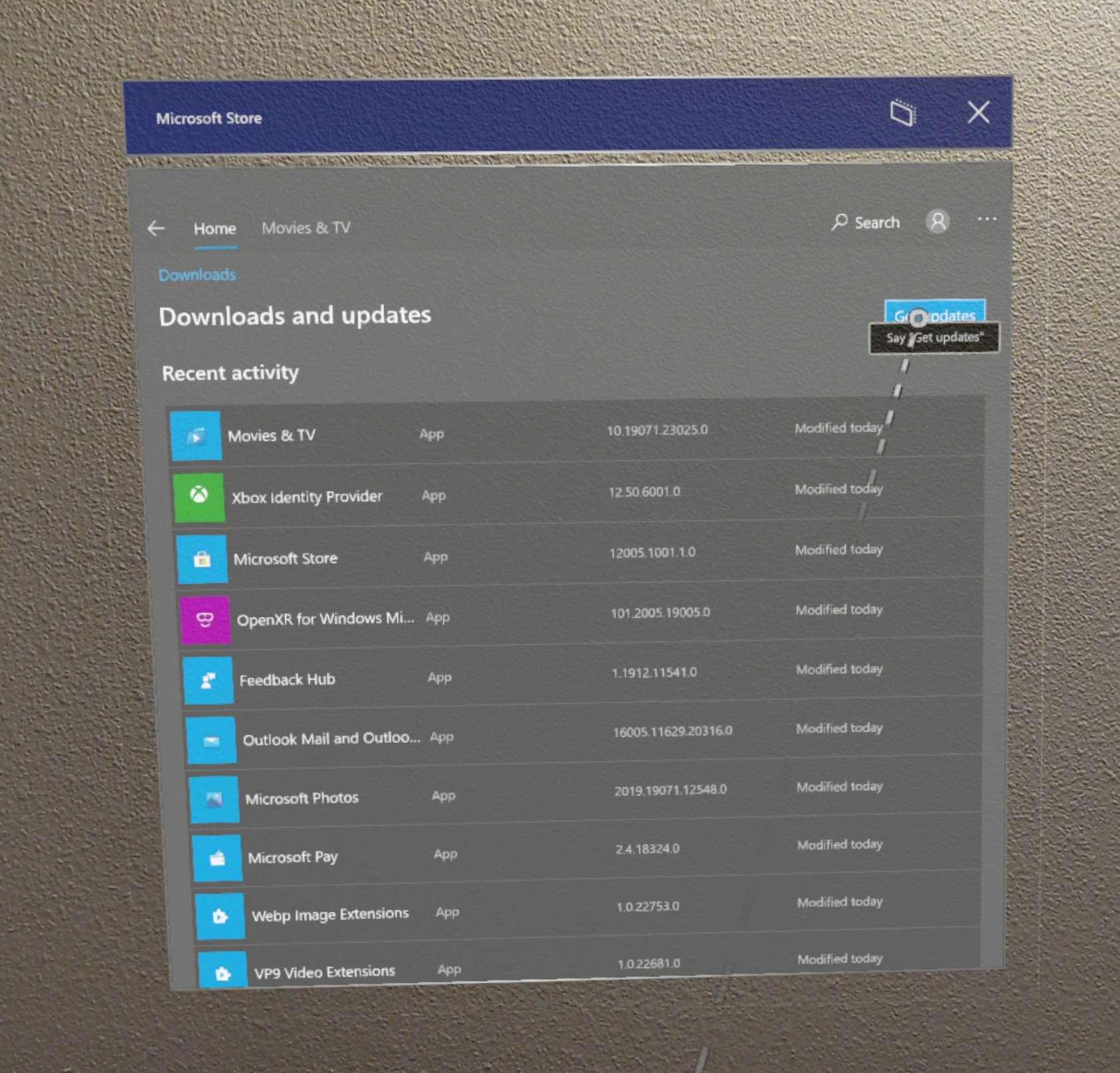Image resolution: width=1120 pixels, height=1073 pixels.
Task: Go back with the arrow button
Action: [156, 228]
